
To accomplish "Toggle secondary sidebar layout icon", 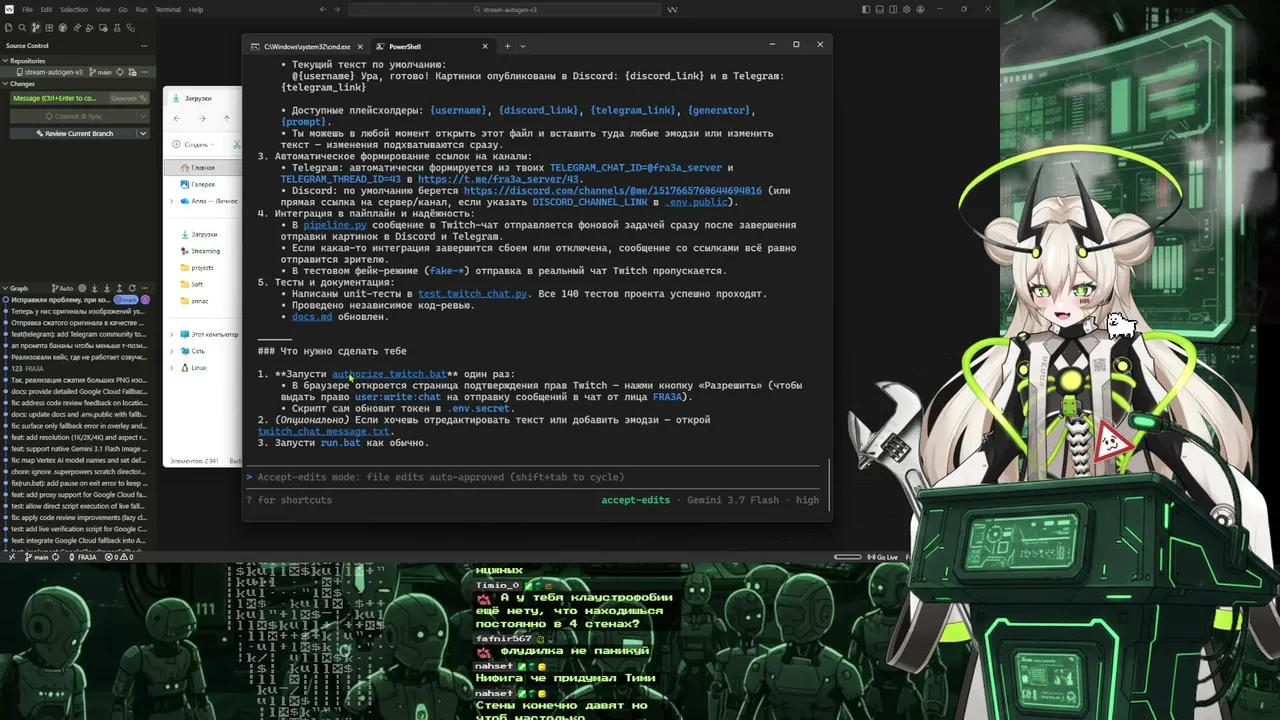I will [893, 9].
